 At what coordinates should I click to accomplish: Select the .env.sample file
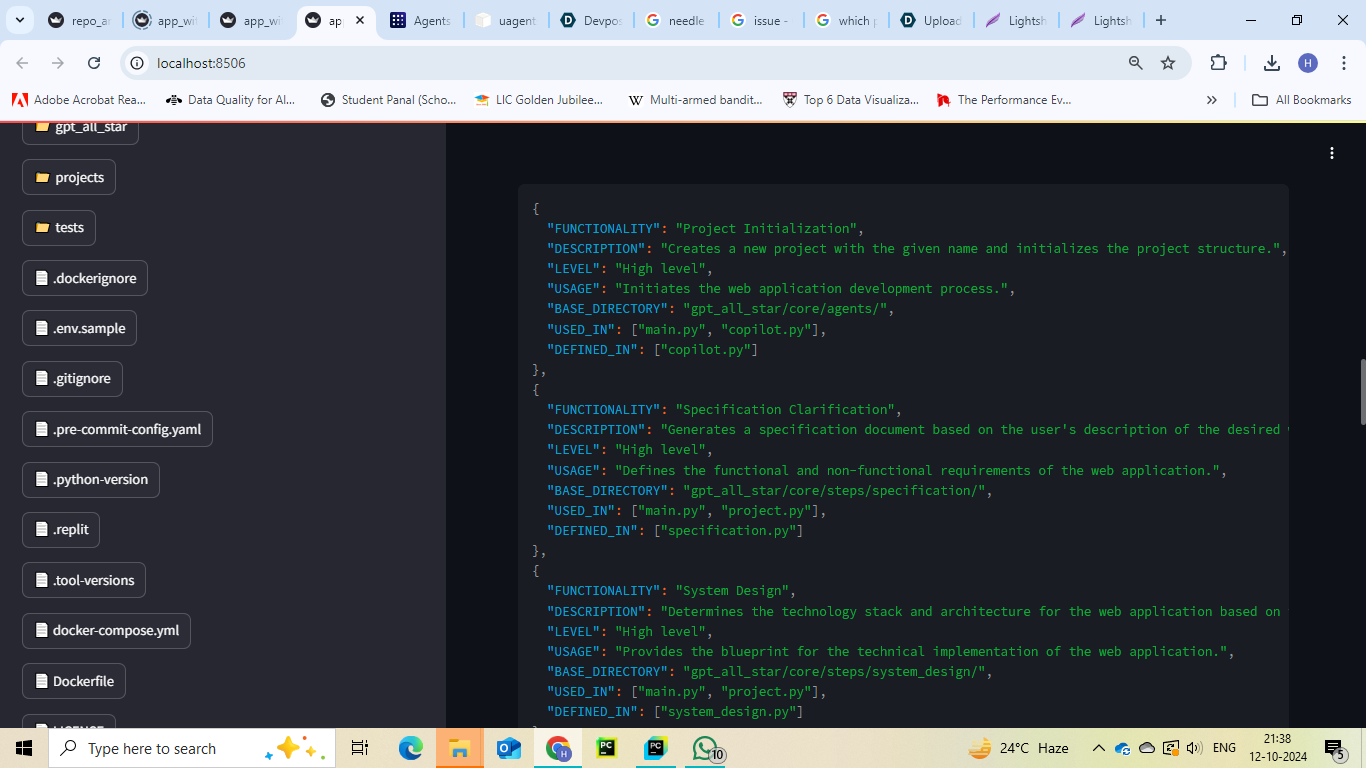click(79, 328)
